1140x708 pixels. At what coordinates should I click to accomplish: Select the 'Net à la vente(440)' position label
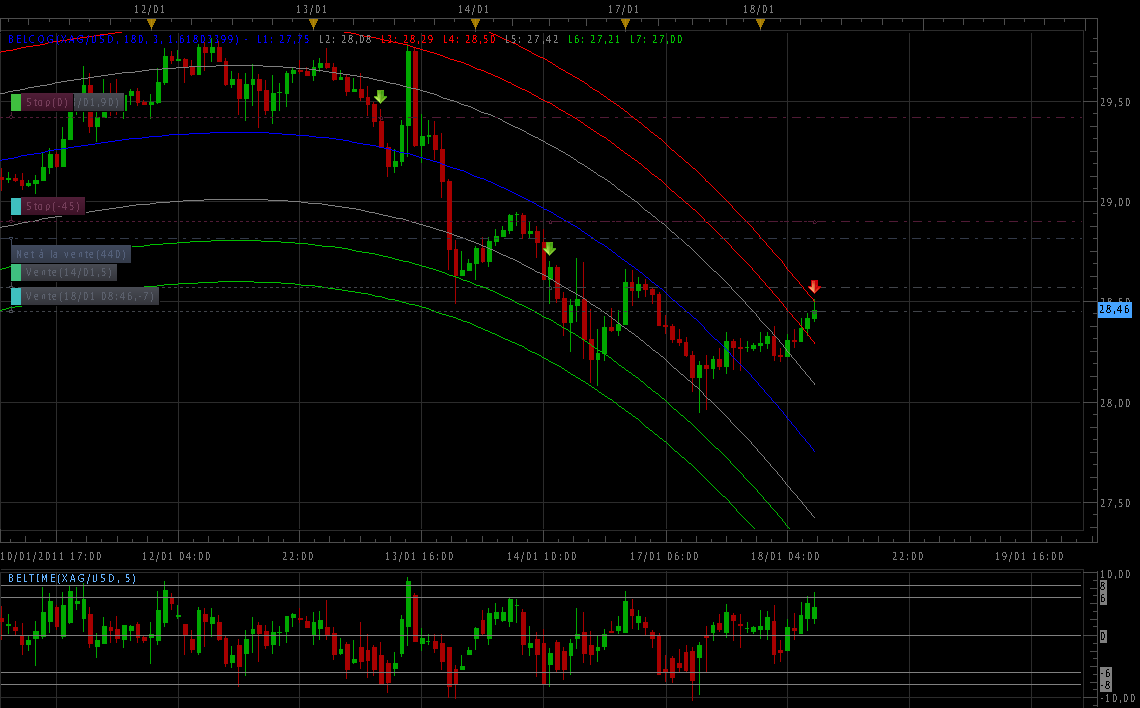click(71, 254)
